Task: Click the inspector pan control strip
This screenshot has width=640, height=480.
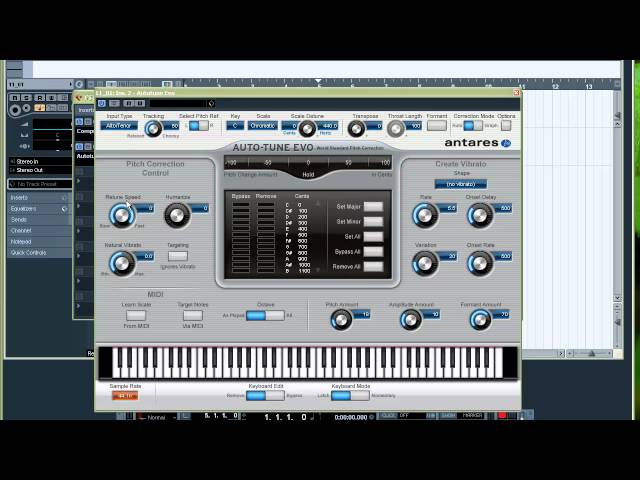Action: point(52,135)
